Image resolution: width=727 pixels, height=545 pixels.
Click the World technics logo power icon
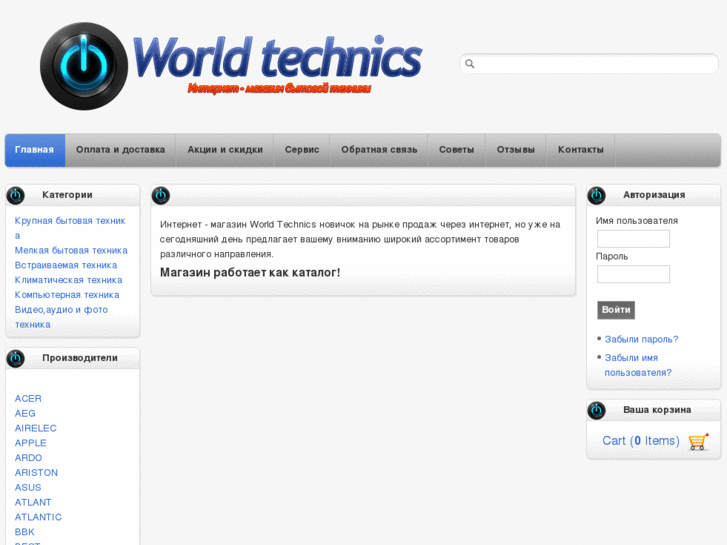(x=84, y=66)
